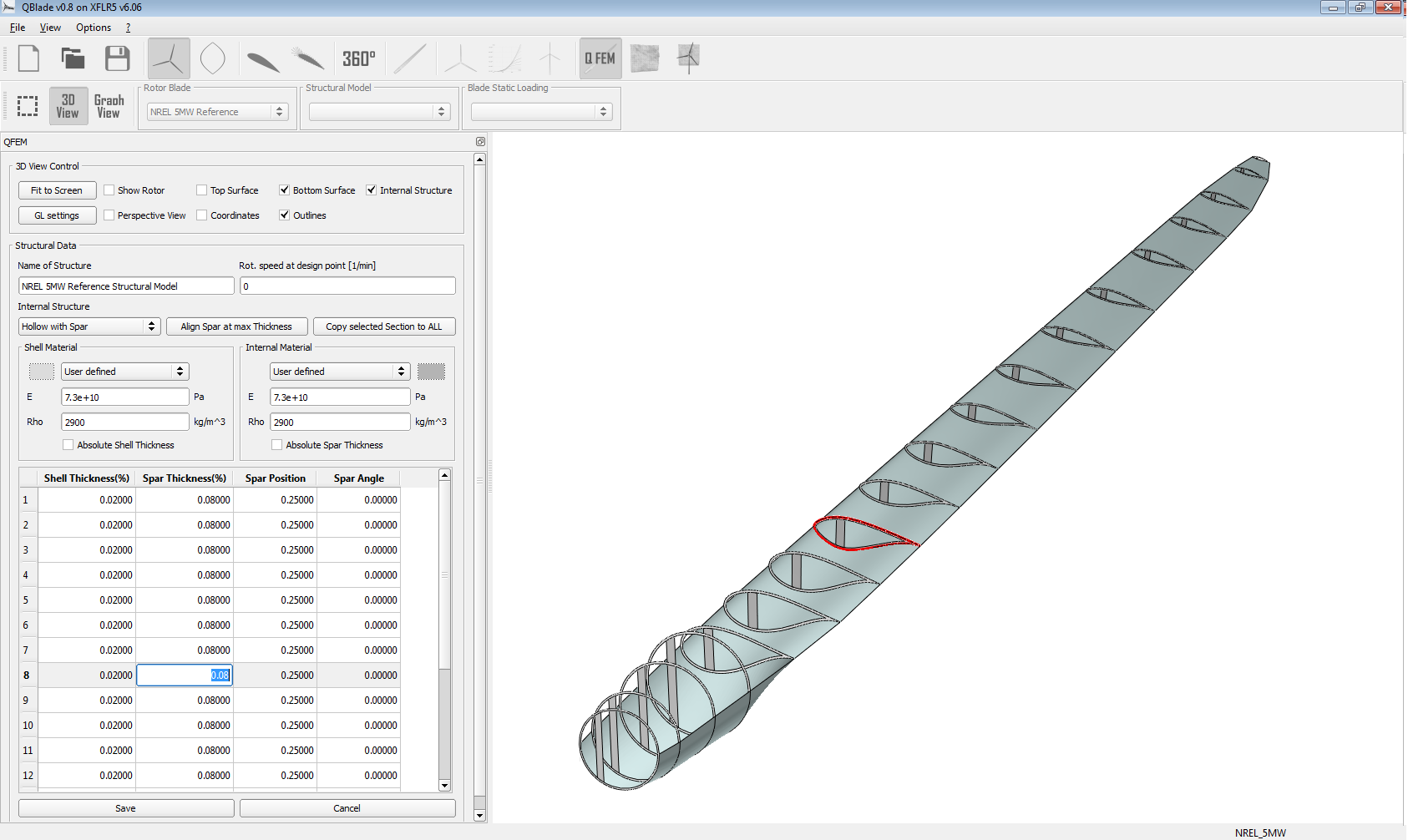Change Internal Structure to Hollow with Spar
Viewport: 1408px width, 840px height.
point(89,326)
